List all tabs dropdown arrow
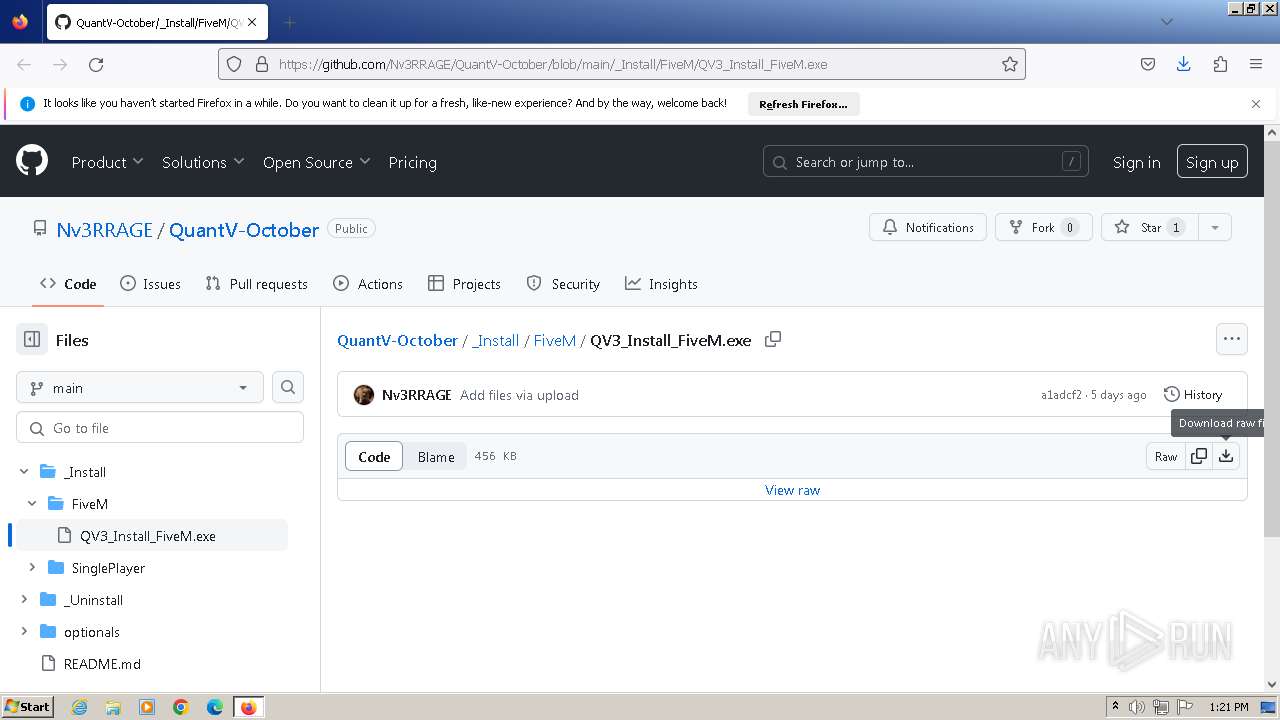1280x720 pixels. point(1166,22)
